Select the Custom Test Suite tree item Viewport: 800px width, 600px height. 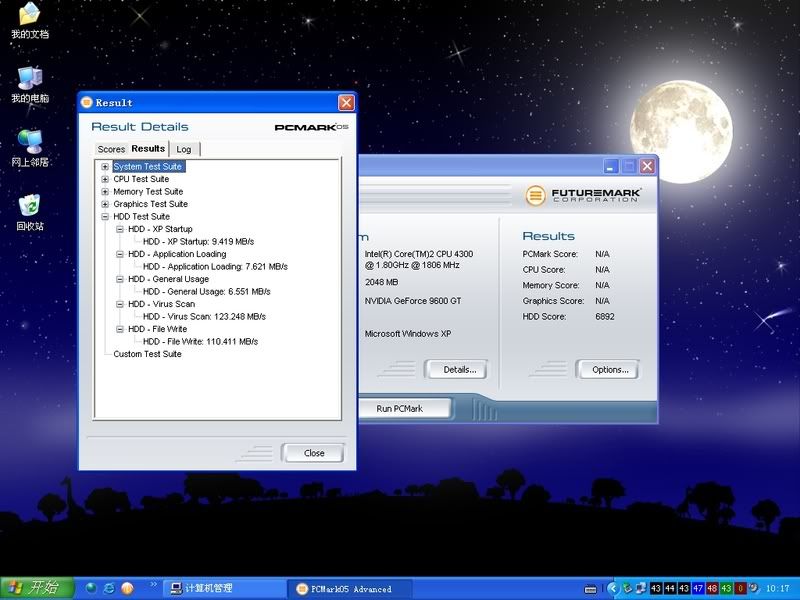tap(147, 354)
